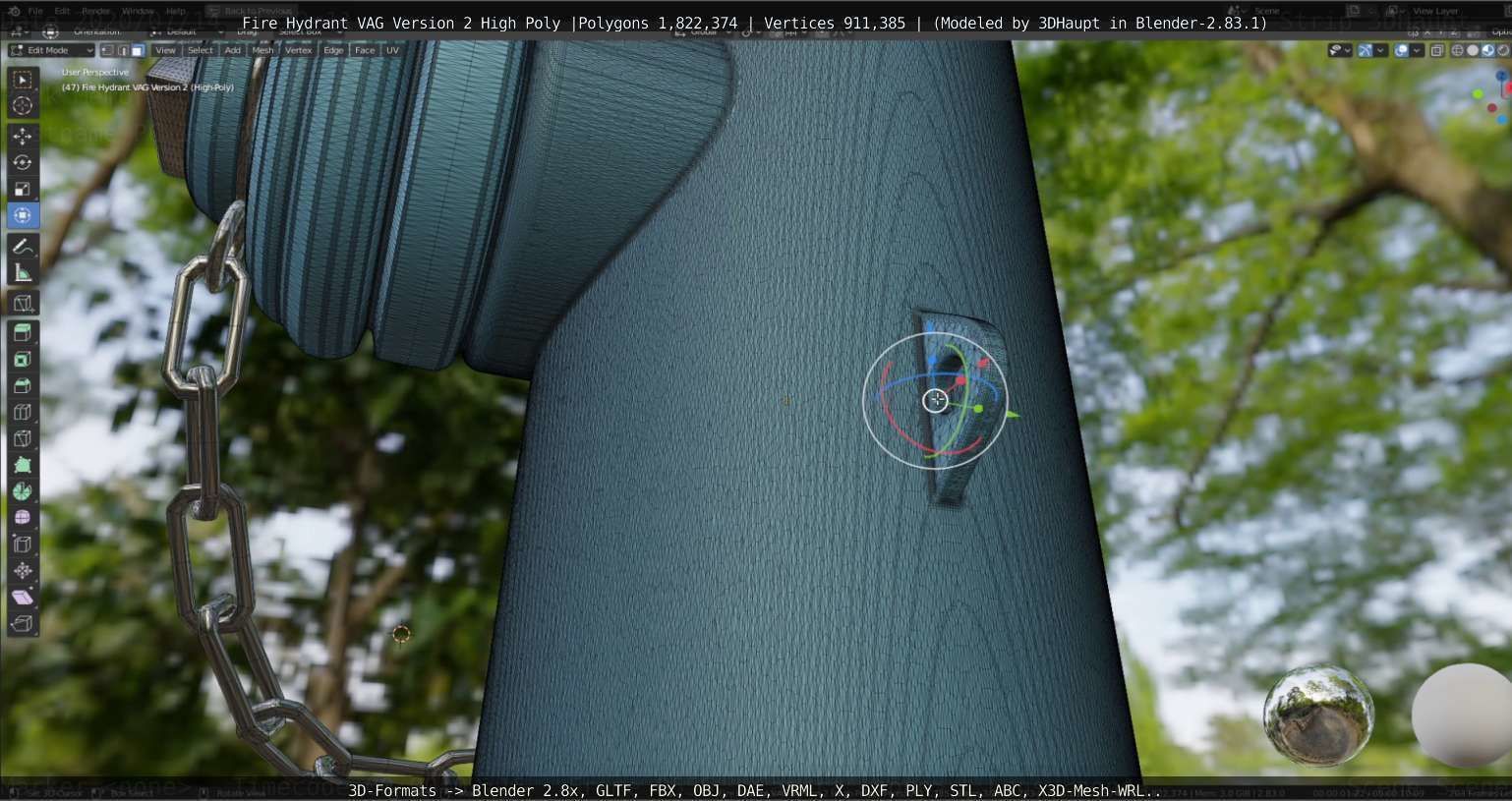Screen dimensions: 1512x801
Task: Switch to rendered shading
Action: 1502,50
